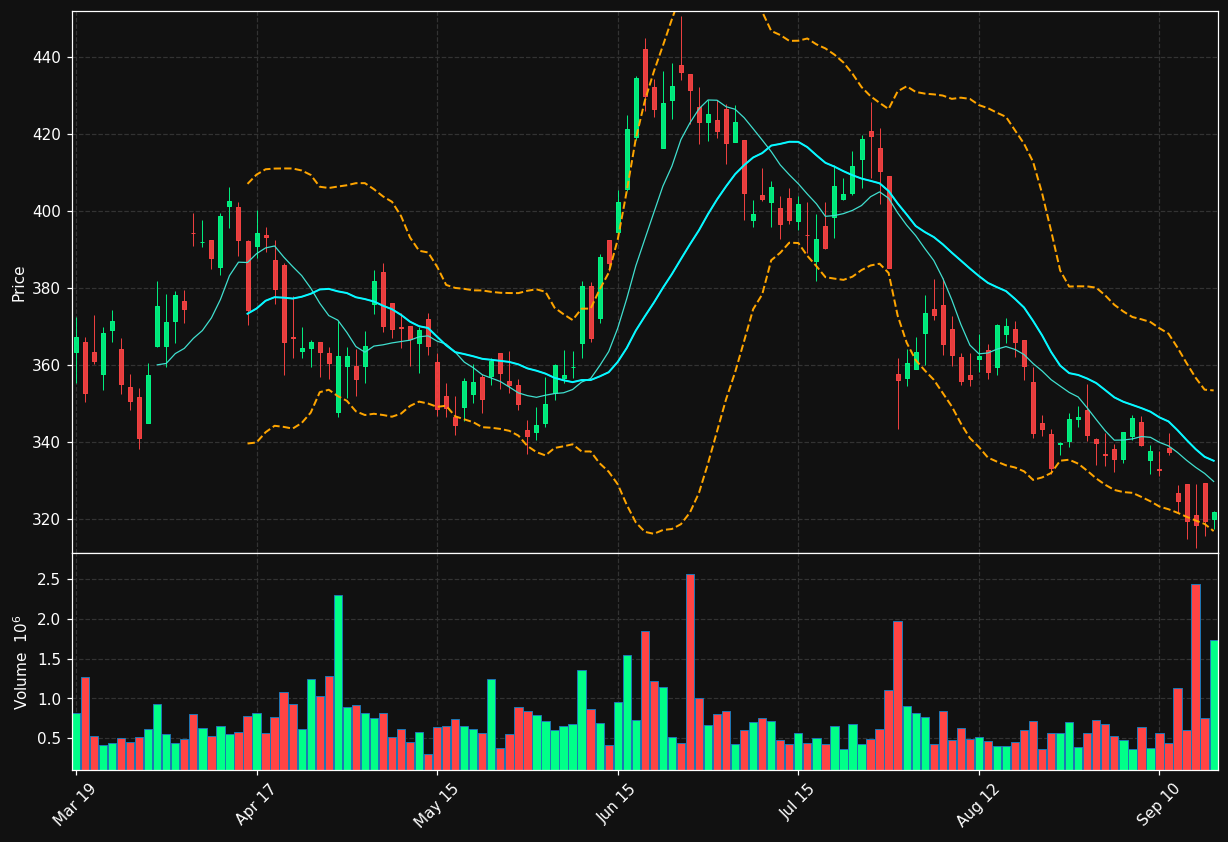
Task: Select the 420 price tick label
Action: click(x=46, y=135)
